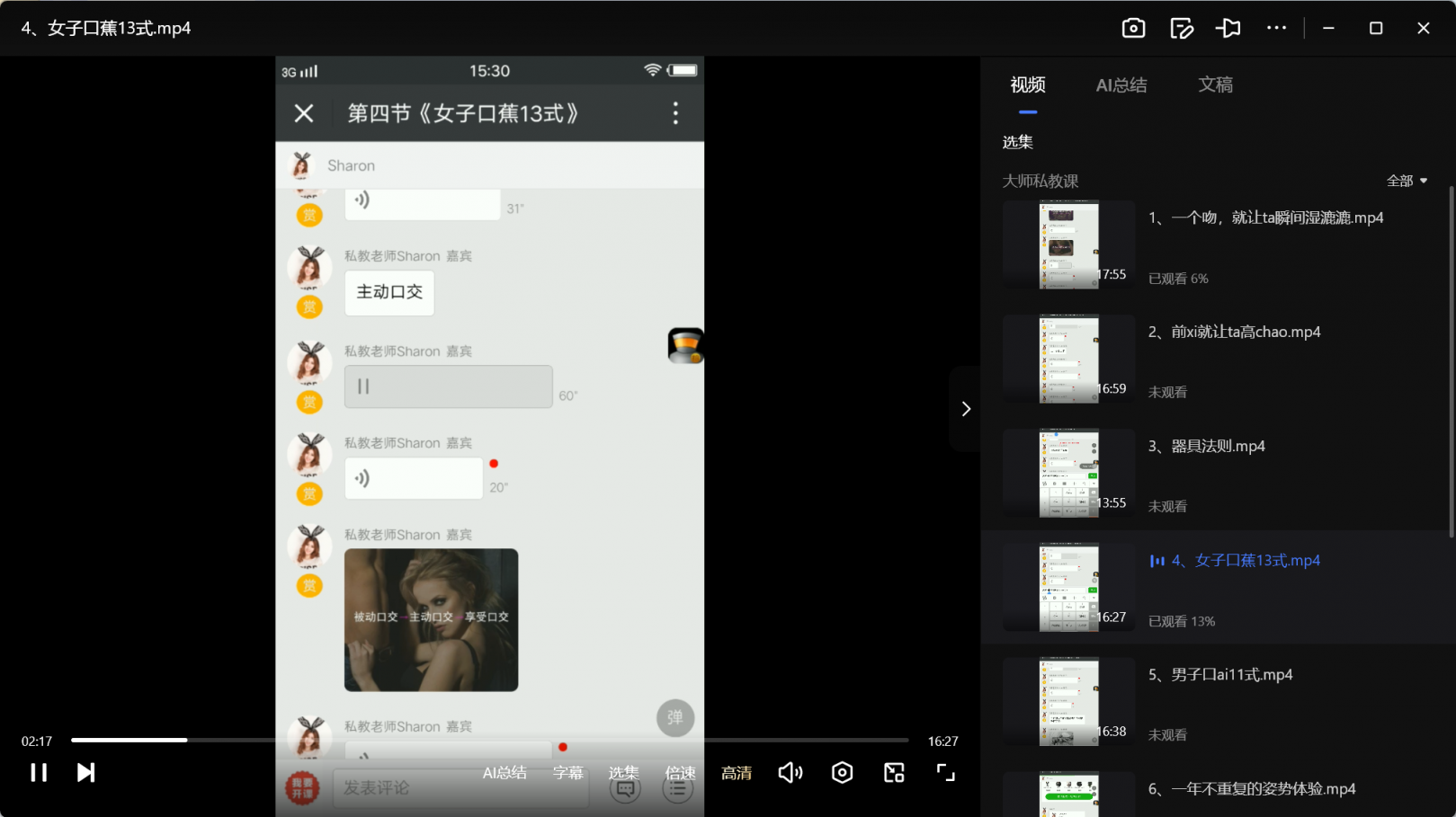This screenshot has width=1456, height=817.
Task: Switch to the 文稿 tab
Action: 1215,85
